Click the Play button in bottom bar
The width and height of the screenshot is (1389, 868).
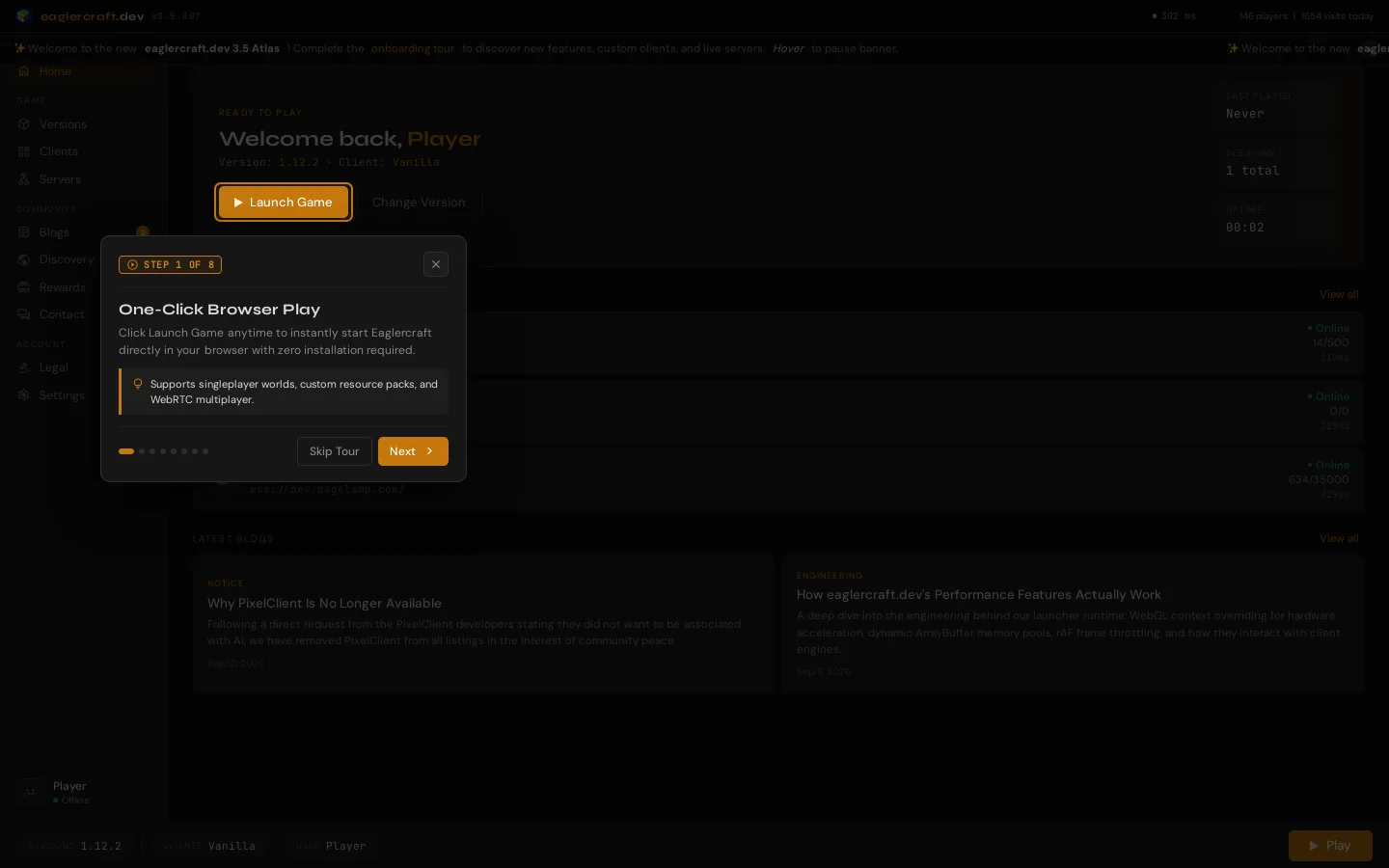coord(1330,846)
